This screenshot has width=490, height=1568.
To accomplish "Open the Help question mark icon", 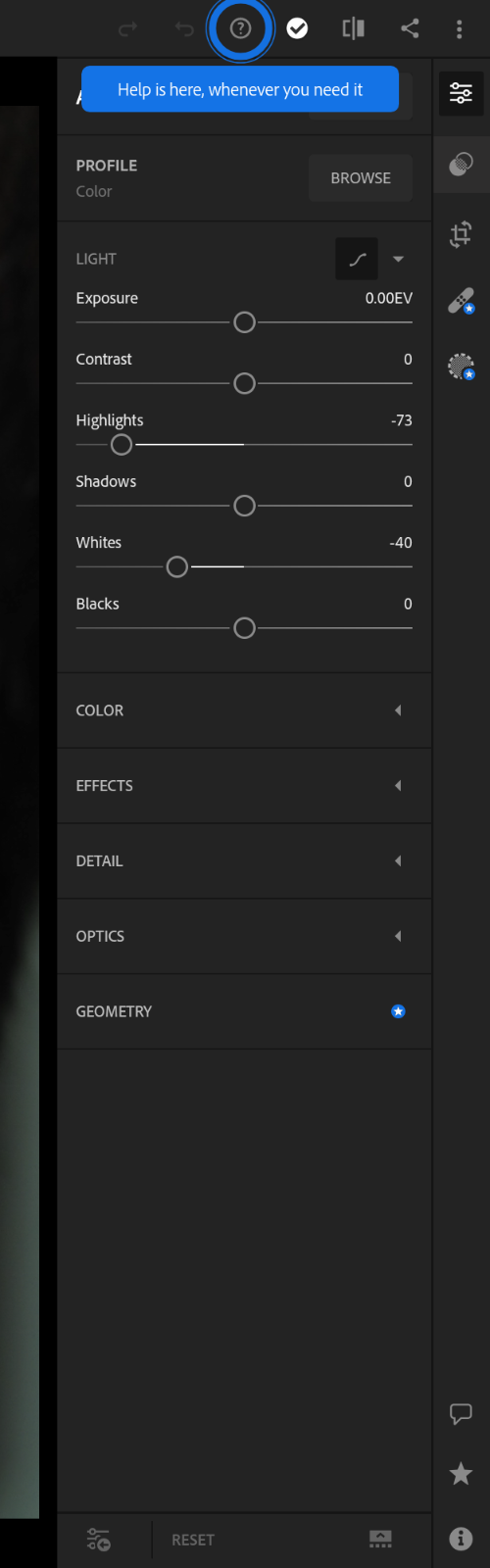I will (240, 28).
